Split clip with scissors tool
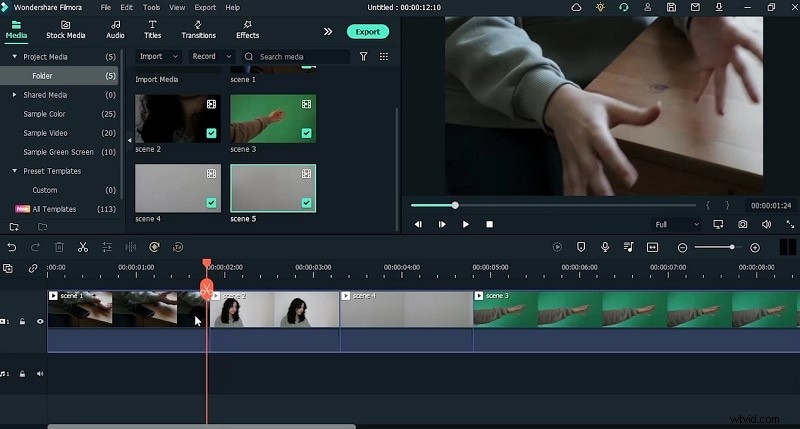800x429 pixels. tap(83, 247)
